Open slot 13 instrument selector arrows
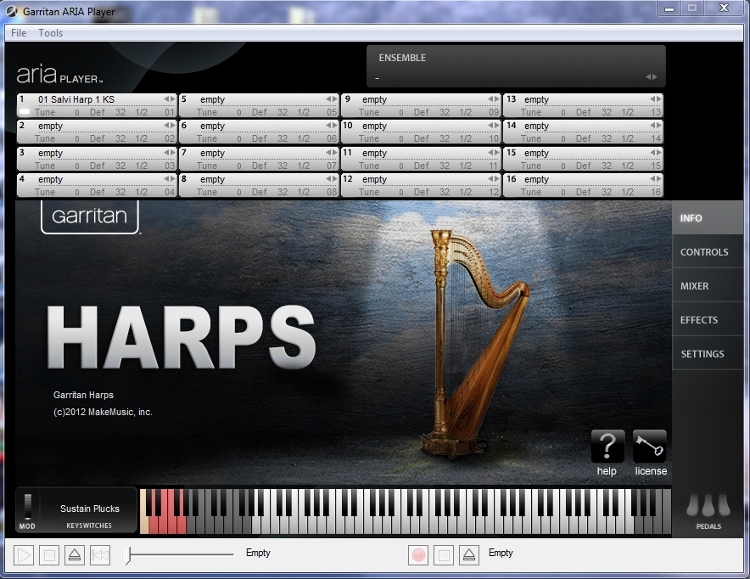This screenshot has height=579, width=750. 656,99
